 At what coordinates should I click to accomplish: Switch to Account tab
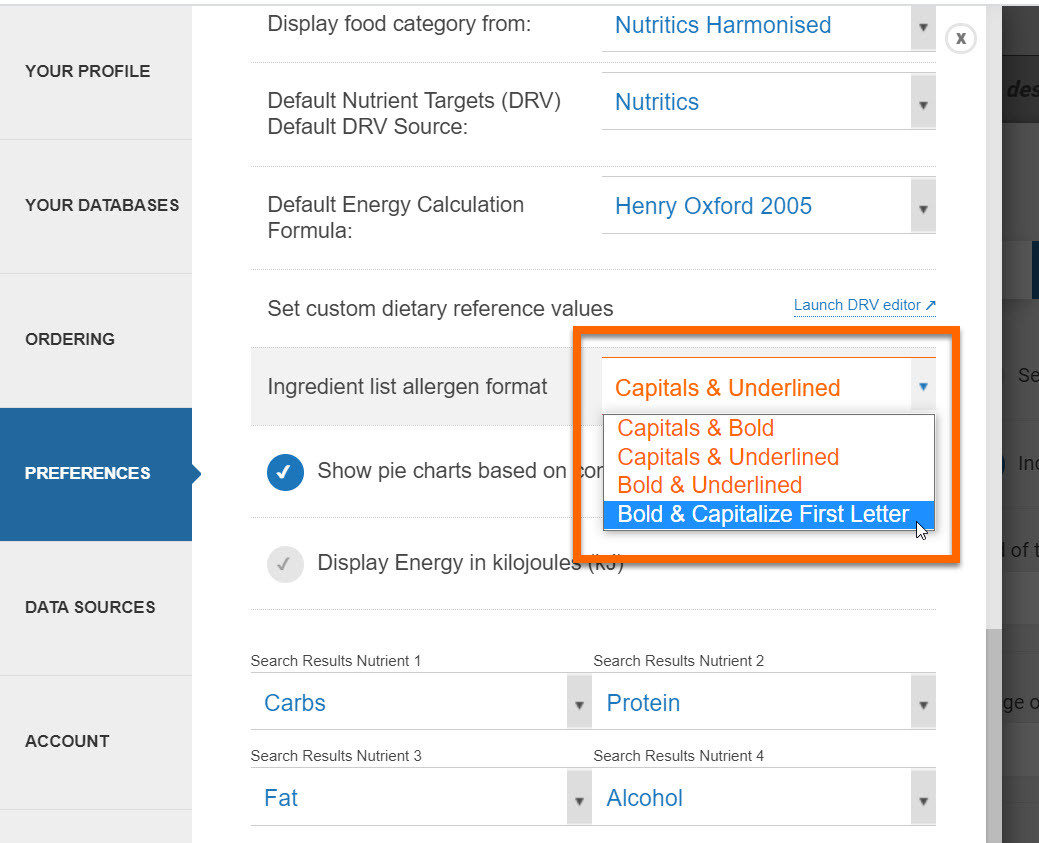pos(67,741)
